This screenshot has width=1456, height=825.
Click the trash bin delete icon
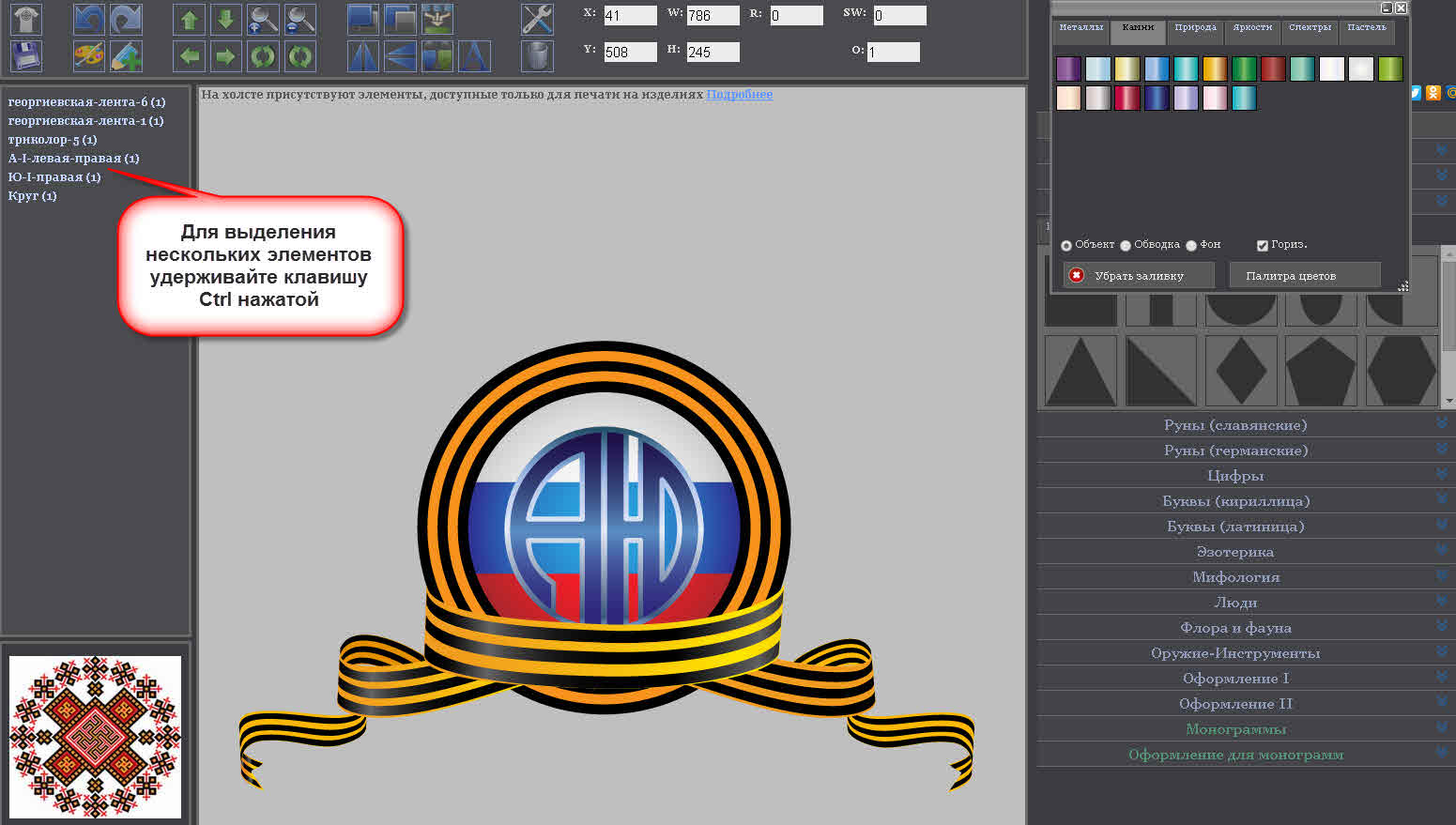click(537, 56)
